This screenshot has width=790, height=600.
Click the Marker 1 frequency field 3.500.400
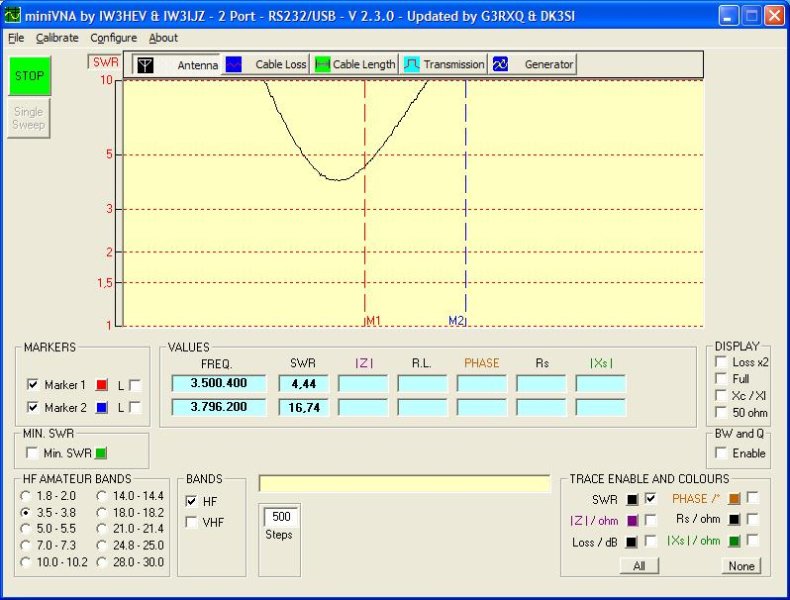point(219,383)
